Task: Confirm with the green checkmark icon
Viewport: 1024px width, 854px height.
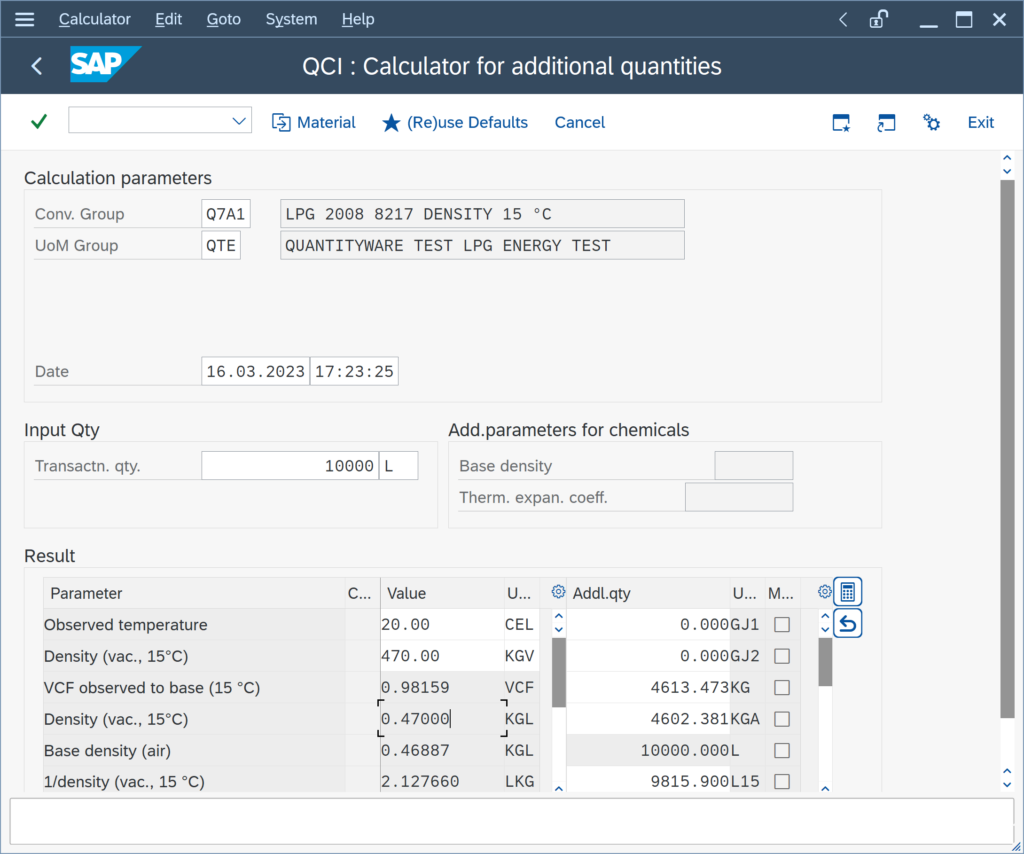Action: (x=39, y=121)
